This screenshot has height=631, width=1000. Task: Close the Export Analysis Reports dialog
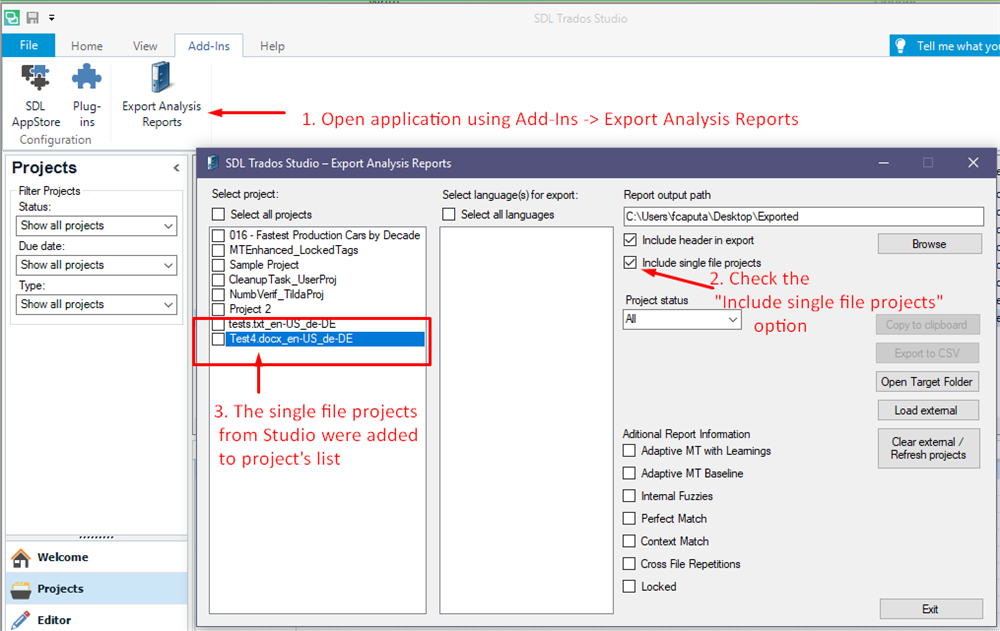click(973, 163)
